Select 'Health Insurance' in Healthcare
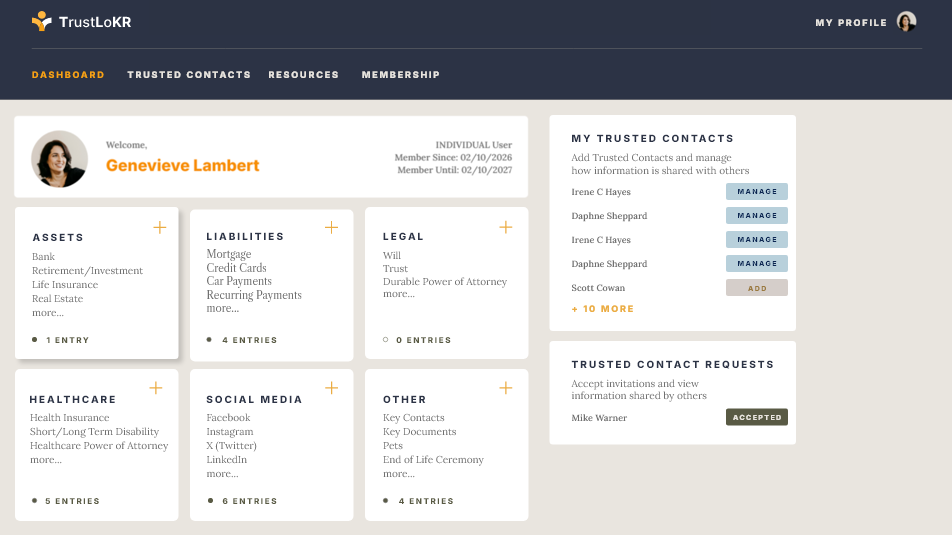Image resolution: width=952 pixels, height=535 pixels. (70, 418)
